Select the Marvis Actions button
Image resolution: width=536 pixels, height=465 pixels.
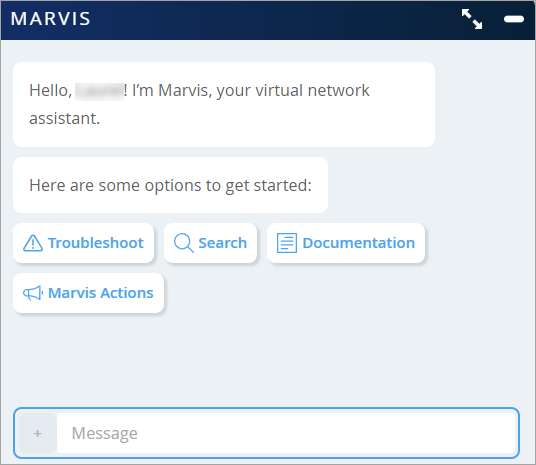89,293
